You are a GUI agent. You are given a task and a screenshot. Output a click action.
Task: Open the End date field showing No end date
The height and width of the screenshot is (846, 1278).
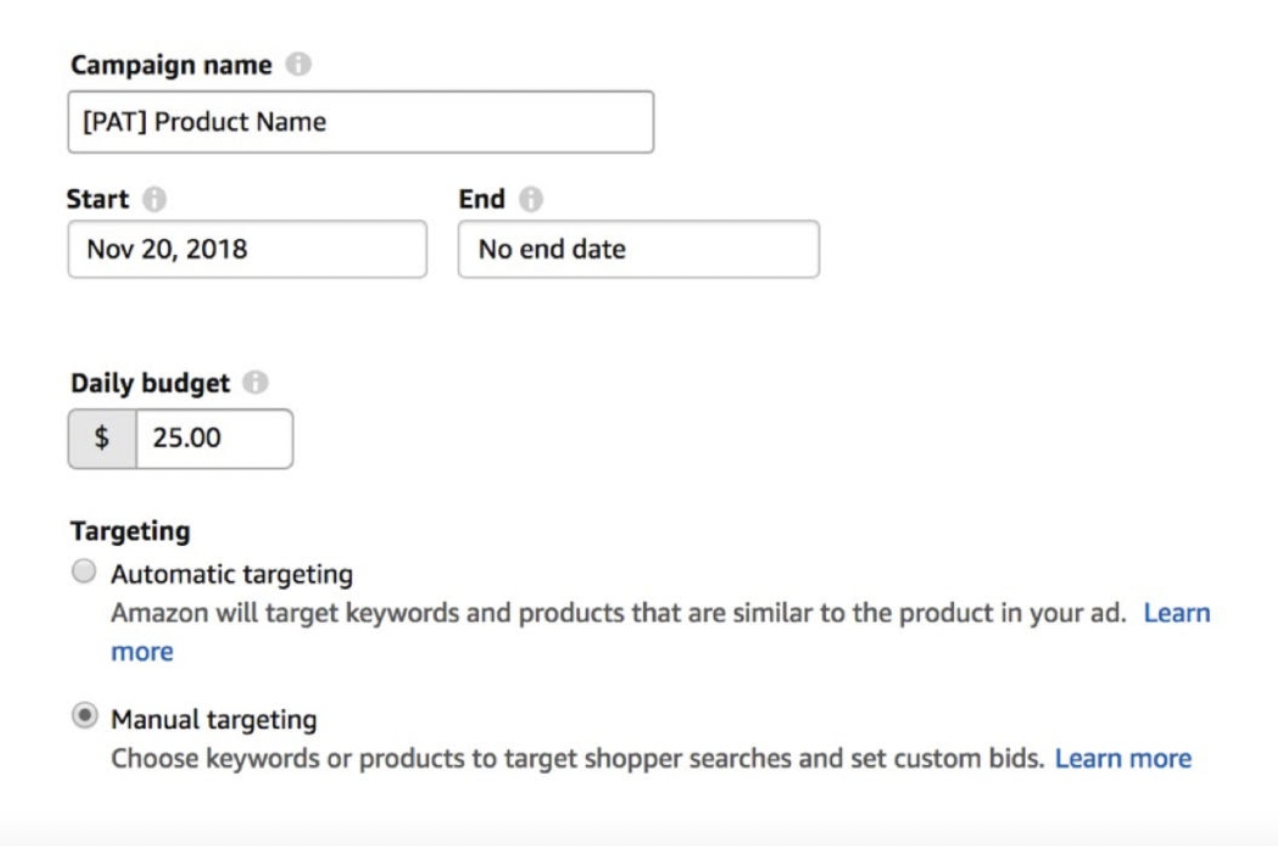(x=640, y=250)
